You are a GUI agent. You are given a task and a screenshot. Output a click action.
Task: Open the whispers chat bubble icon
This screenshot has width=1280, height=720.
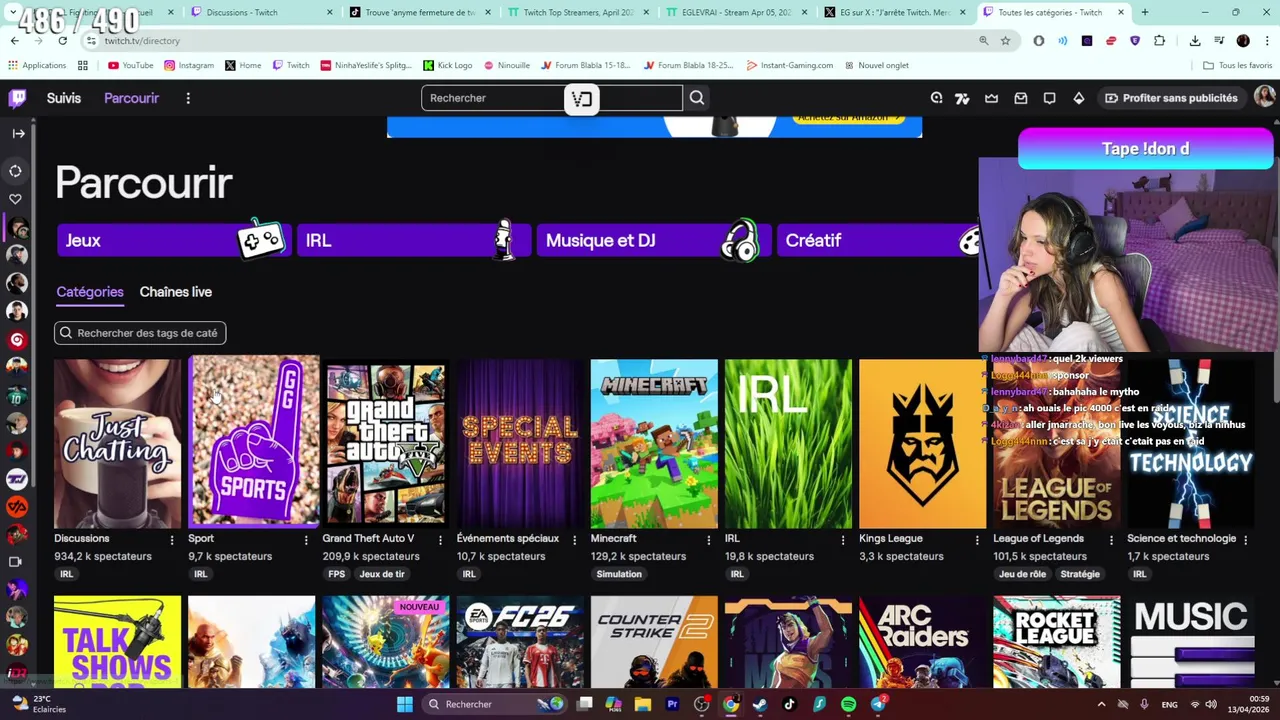click(x=1049, y=98)
